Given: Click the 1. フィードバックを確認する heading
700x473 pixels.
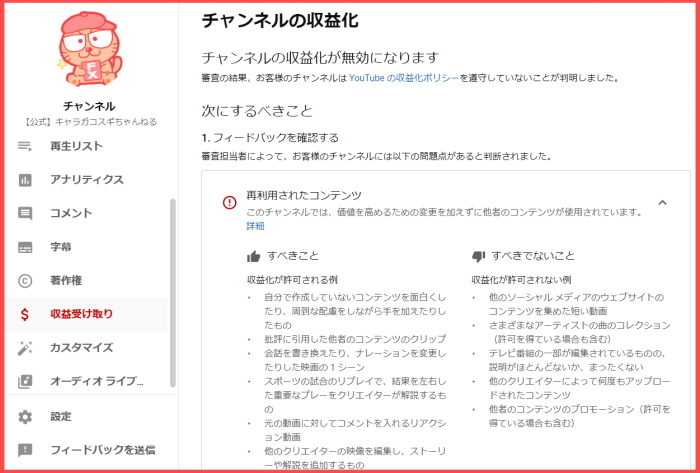Looking at the screenshot, I should pos(270,138).
